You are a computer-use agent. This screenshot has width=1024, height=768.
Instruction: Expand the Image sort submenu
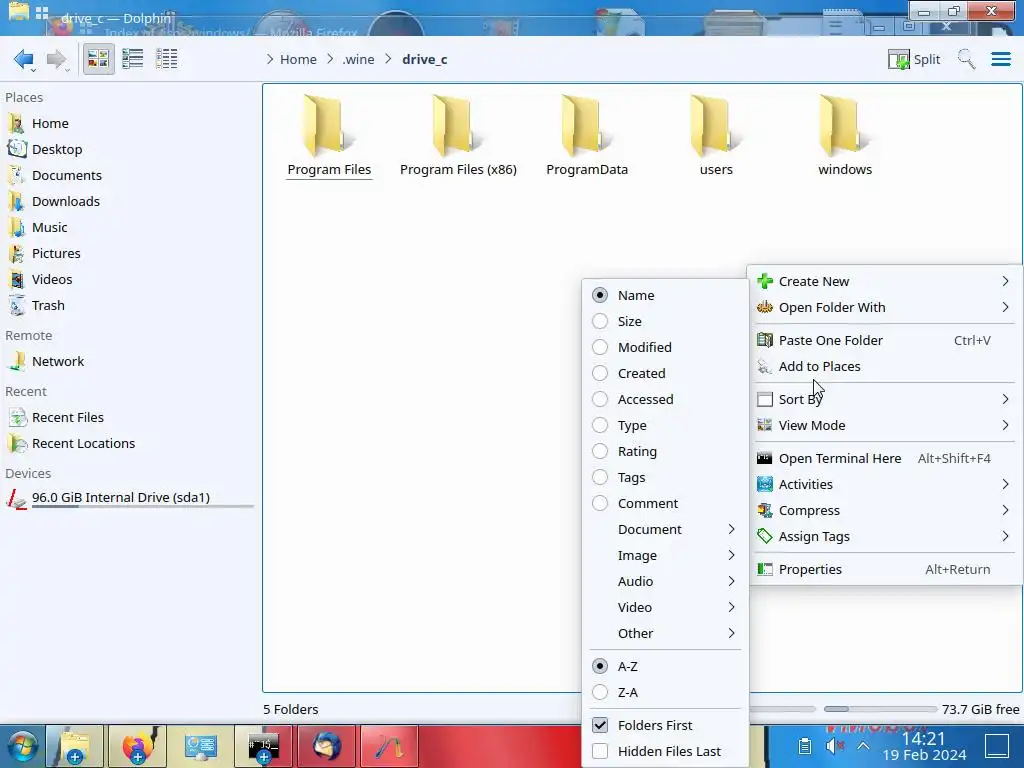click(665, 556)
